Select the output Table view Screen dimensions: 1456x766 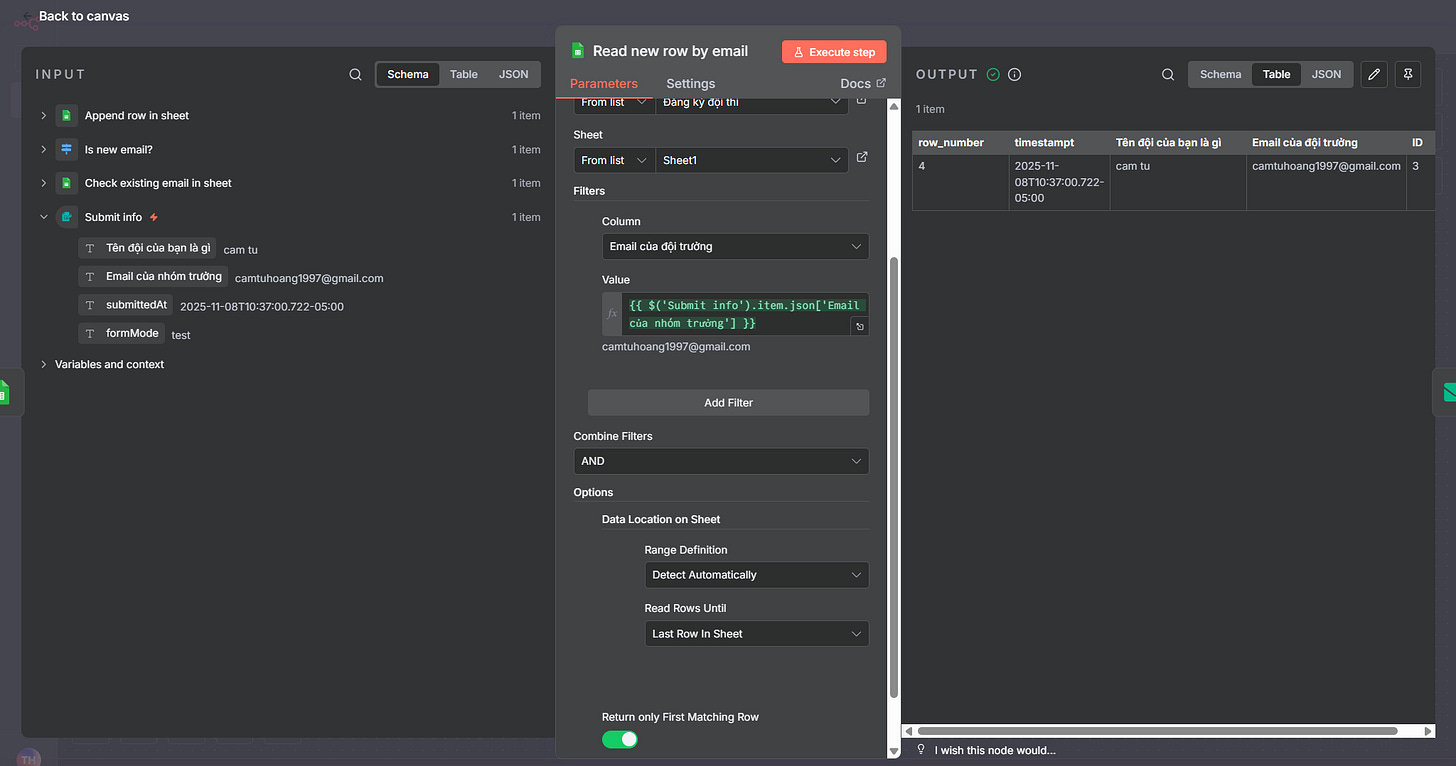click(1277, 74)
